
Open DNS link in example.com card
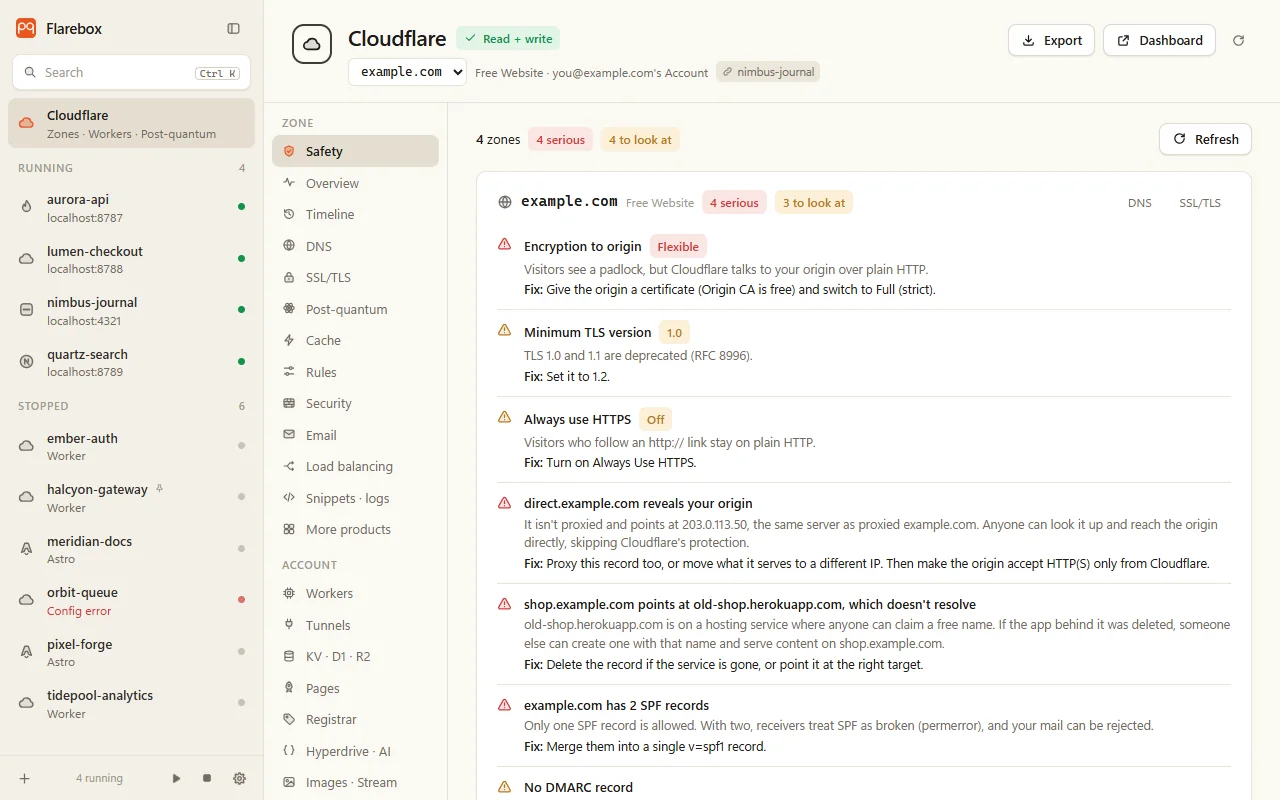(x=1140, y=203)
